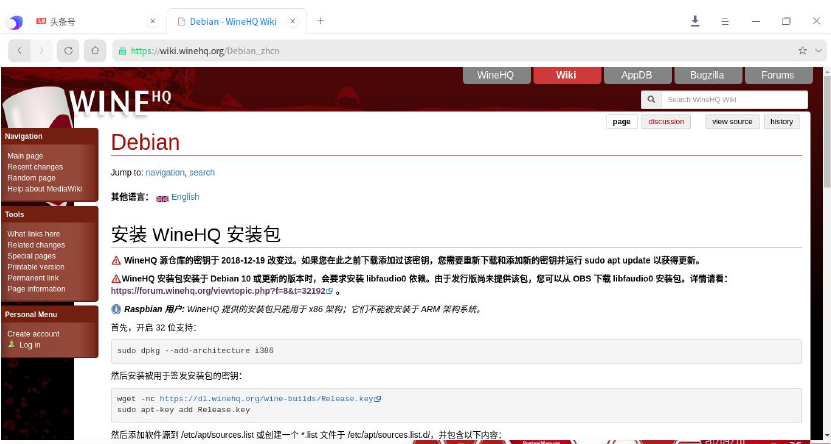The image size is (831, 444).
Task: Switch to the 头条号 tab
Action: (95, 21)
